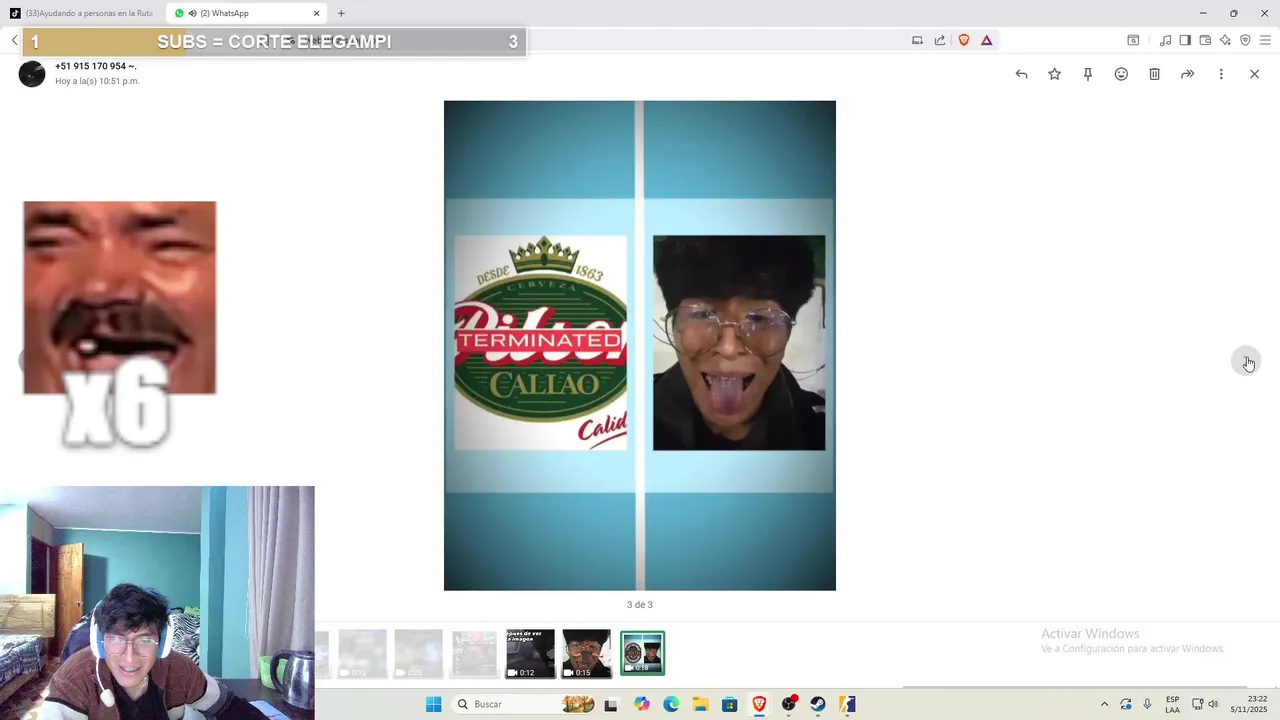1280x720 pixels.
Task: Open the volume control in system tray
Action: [1213, 704]
